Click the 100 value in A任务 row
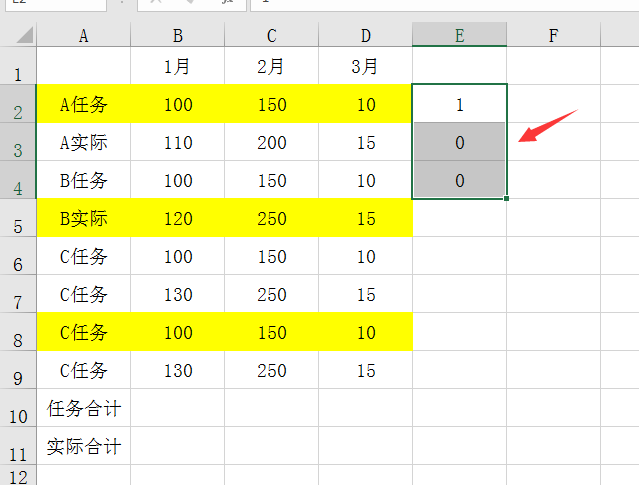 pos(178,104)
